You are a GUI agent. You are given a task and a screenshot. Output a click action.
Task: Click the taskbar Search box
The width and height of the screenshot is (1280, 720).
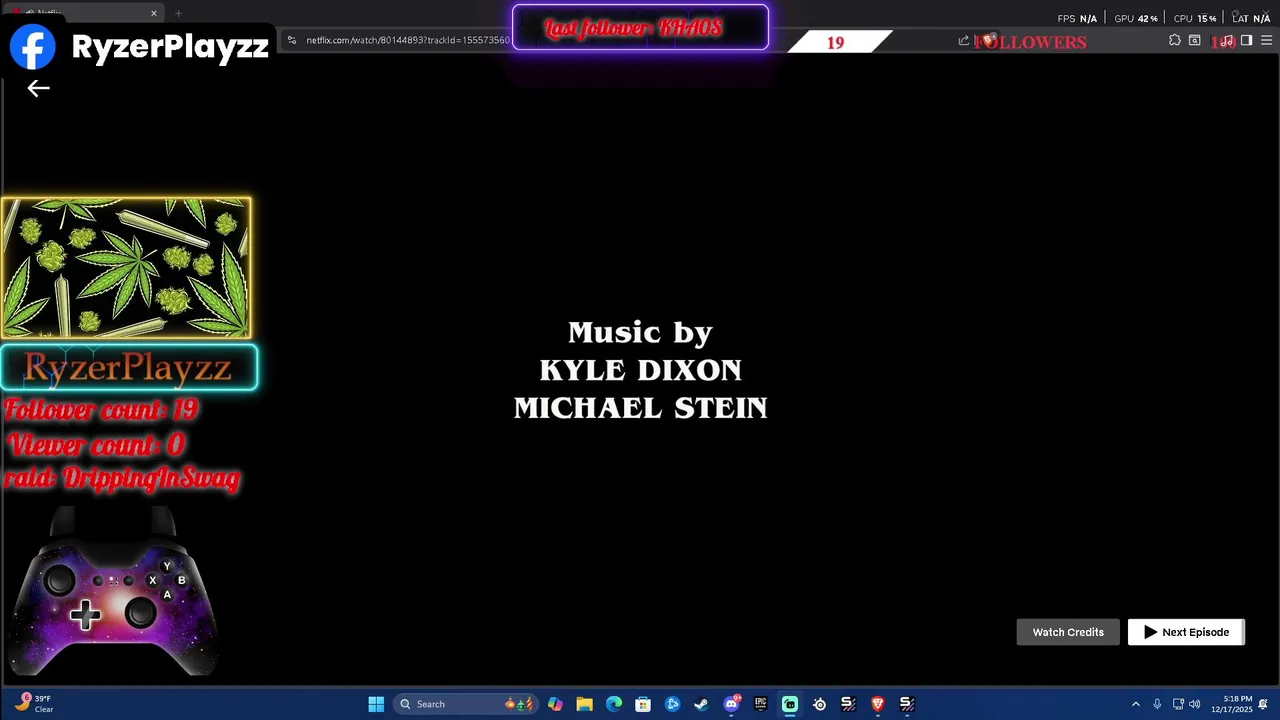pyautogui.click(x=466, y=704)
